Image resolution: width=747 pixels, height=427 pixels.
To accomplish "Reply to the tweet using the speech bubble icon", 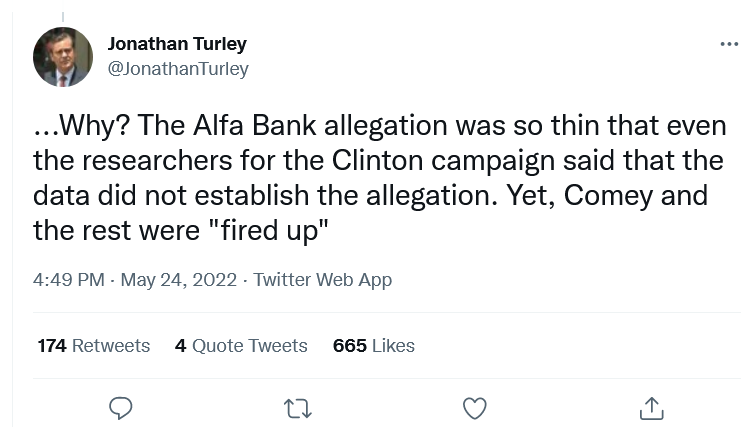I will pyautogui.click(x=121, y=408).
